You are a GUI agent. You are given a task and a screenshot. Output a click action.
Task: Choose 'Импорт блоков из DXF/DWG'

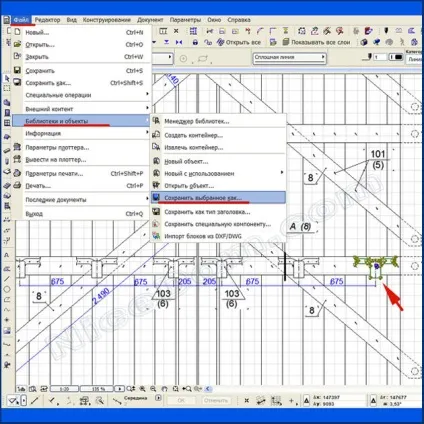(218, 236)
